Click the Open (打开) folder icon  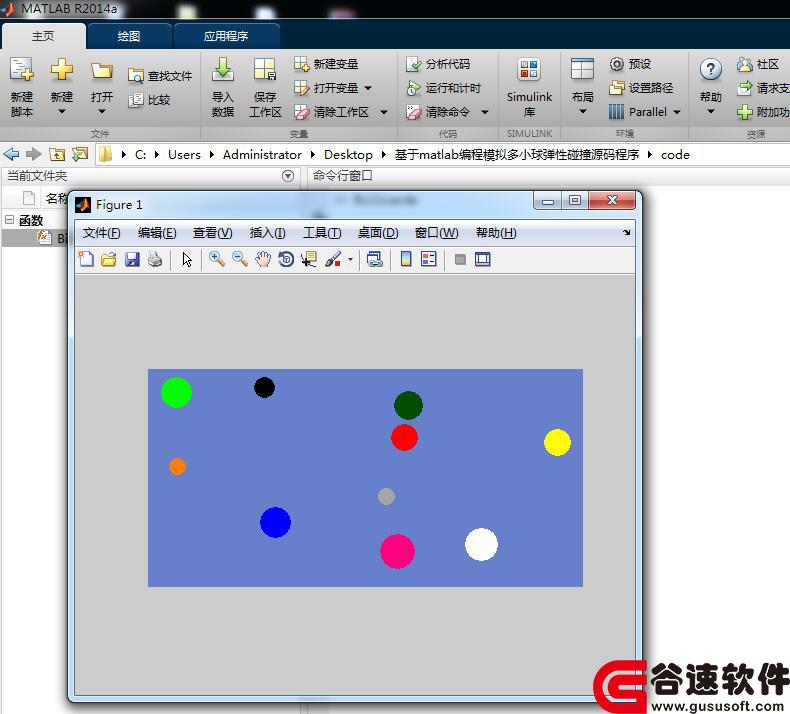point(102,71)
